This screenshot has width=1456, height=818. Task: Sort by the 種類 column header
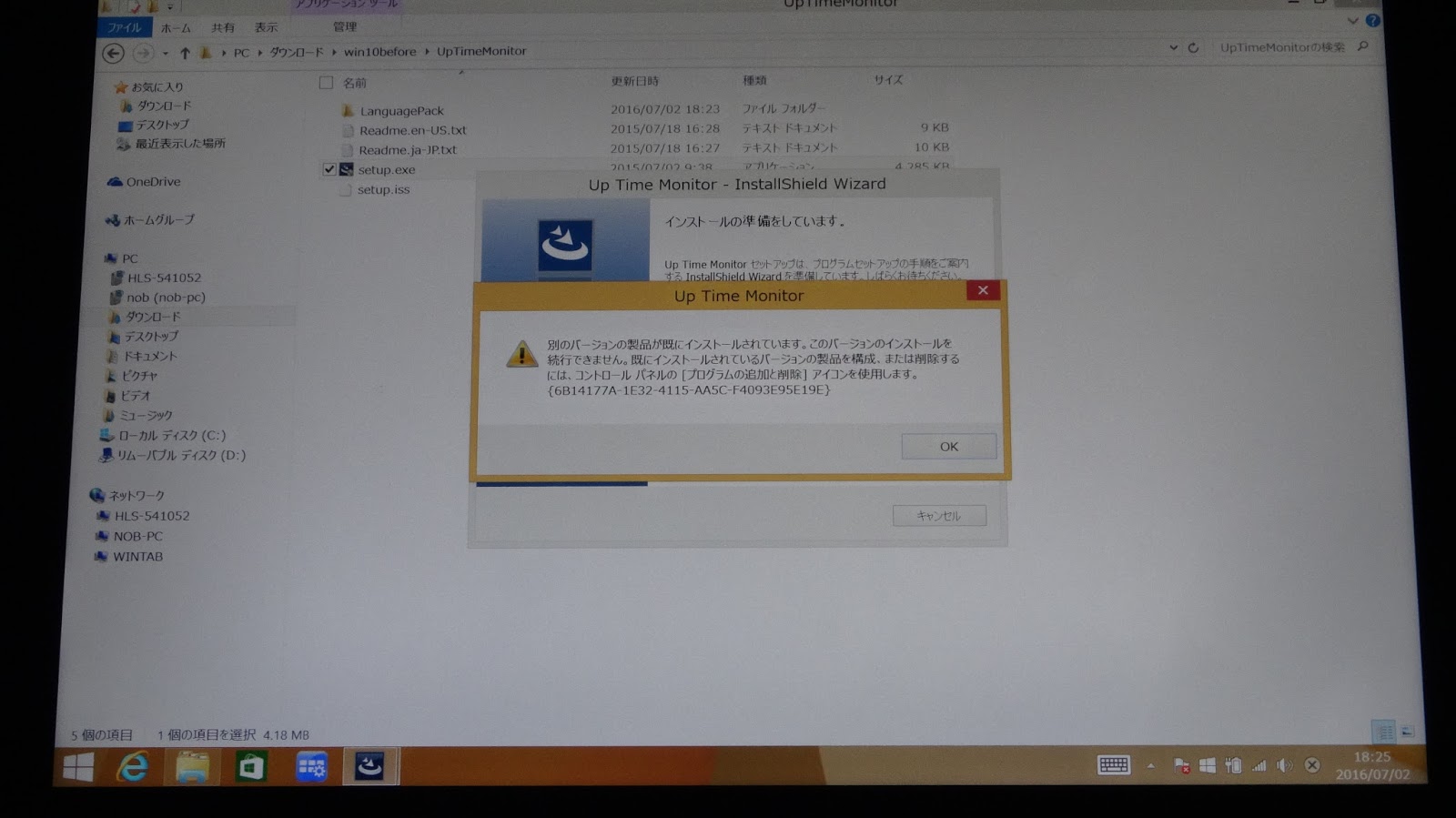(754, 80)
